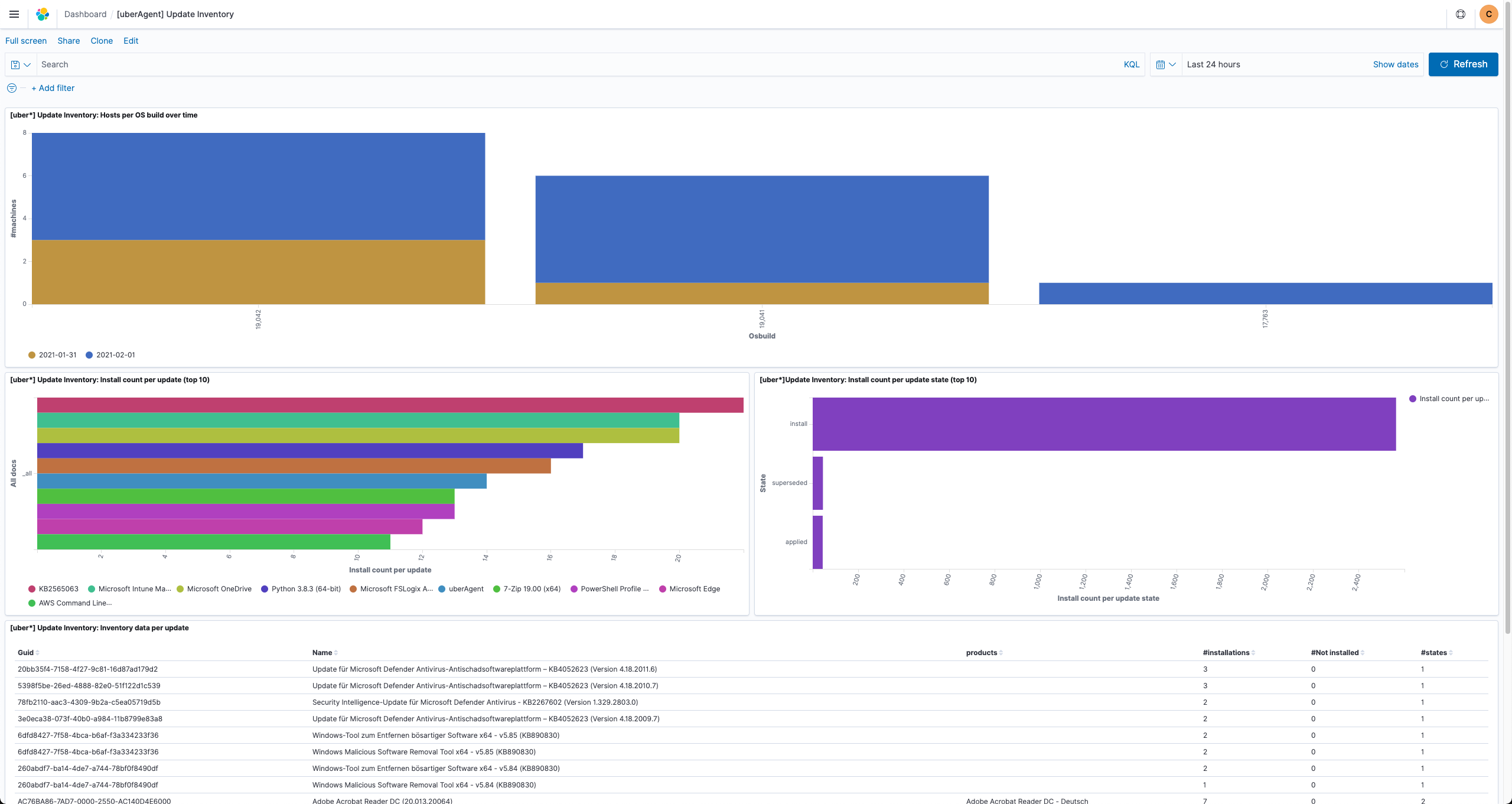Toggle the 2021-01-31 legend series

57,355
